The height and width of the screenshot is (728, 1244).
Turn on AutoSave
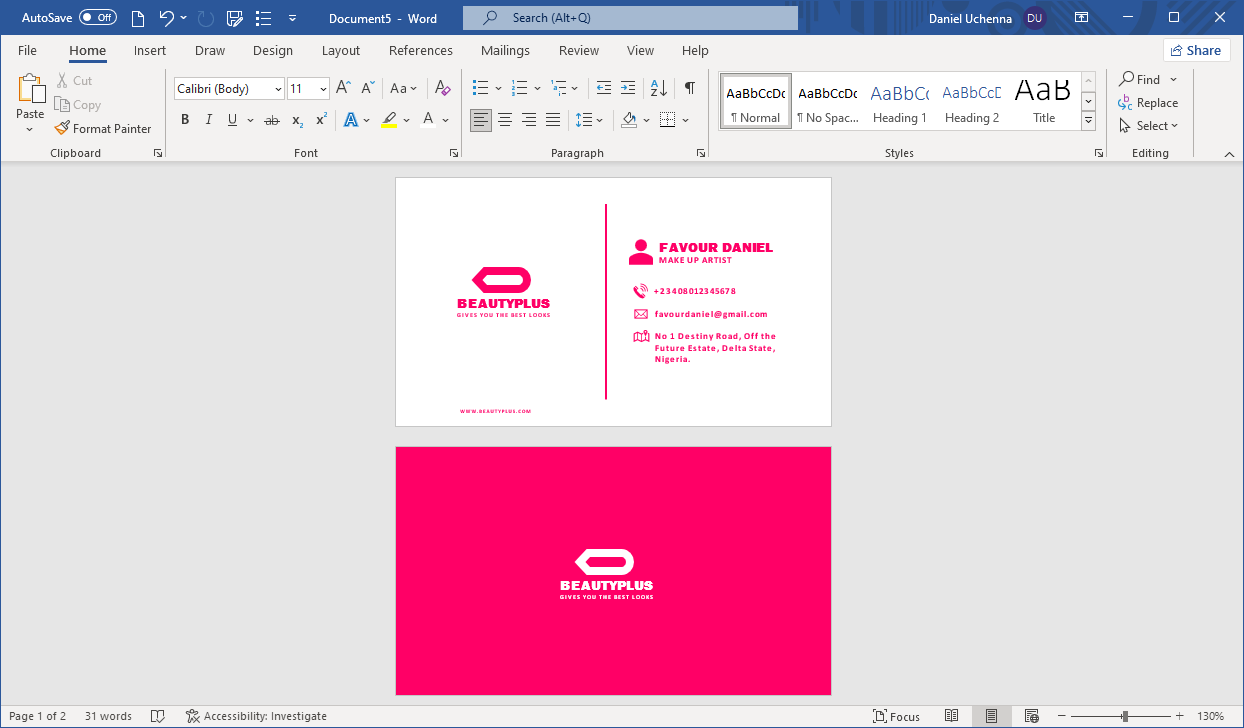point(95,17)
